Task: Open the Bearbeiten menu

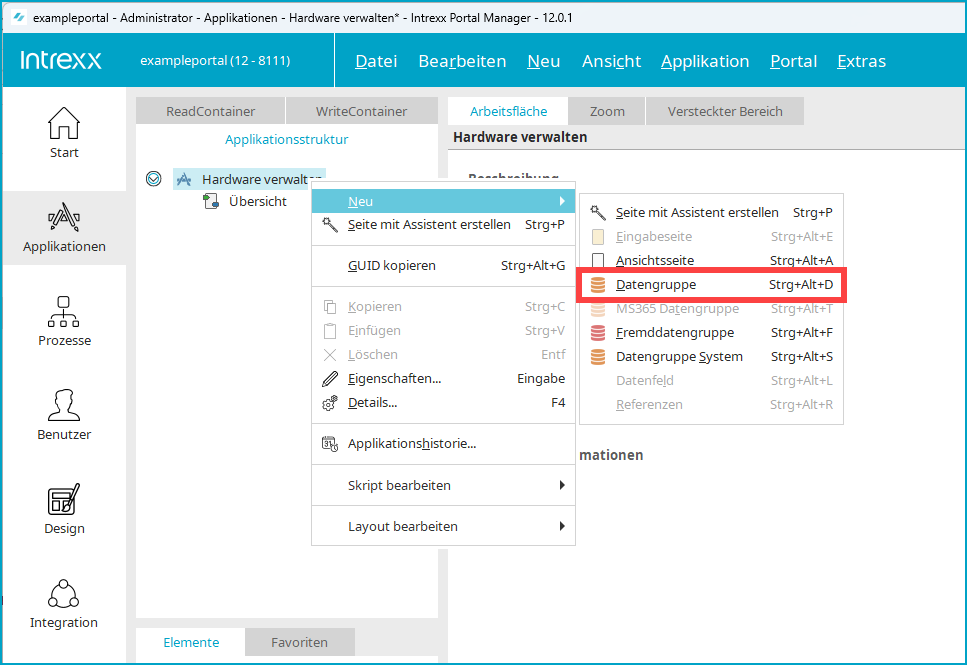Action: point(463,61)
